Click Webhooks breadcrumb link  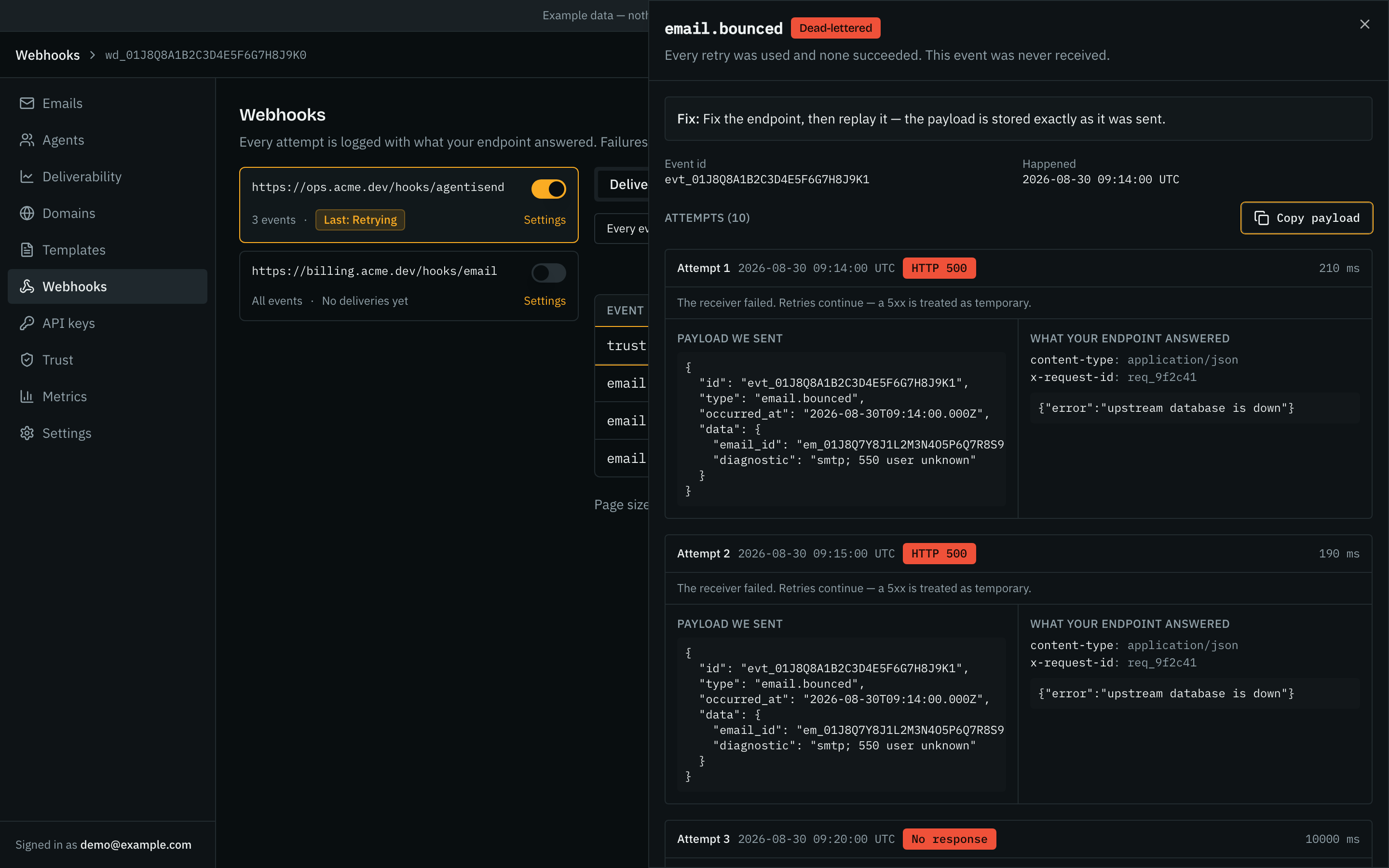(48, 55)
